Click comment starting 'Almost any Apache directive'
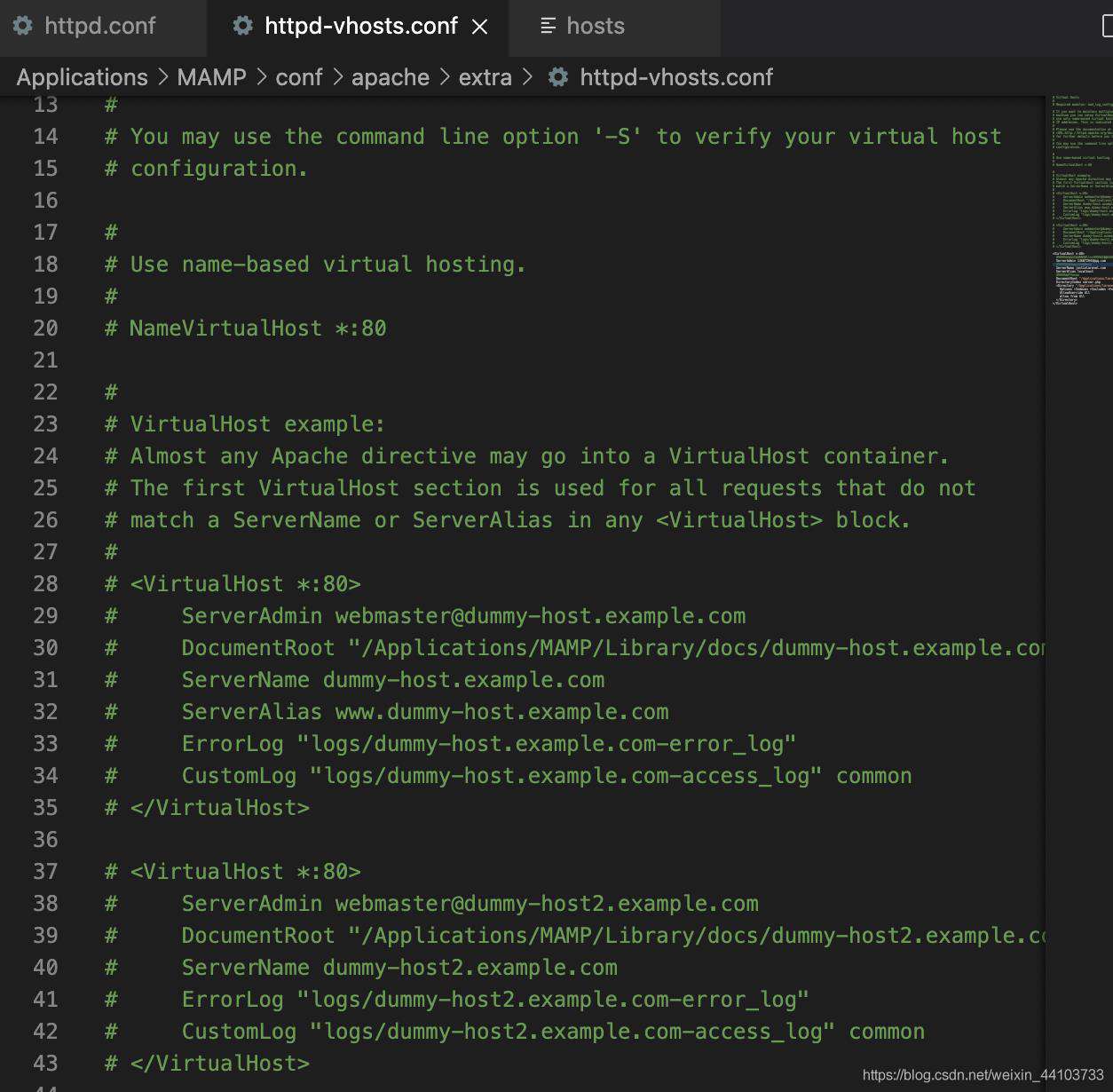Viewport: 1113px width, 1092px height. pos(526,456)
